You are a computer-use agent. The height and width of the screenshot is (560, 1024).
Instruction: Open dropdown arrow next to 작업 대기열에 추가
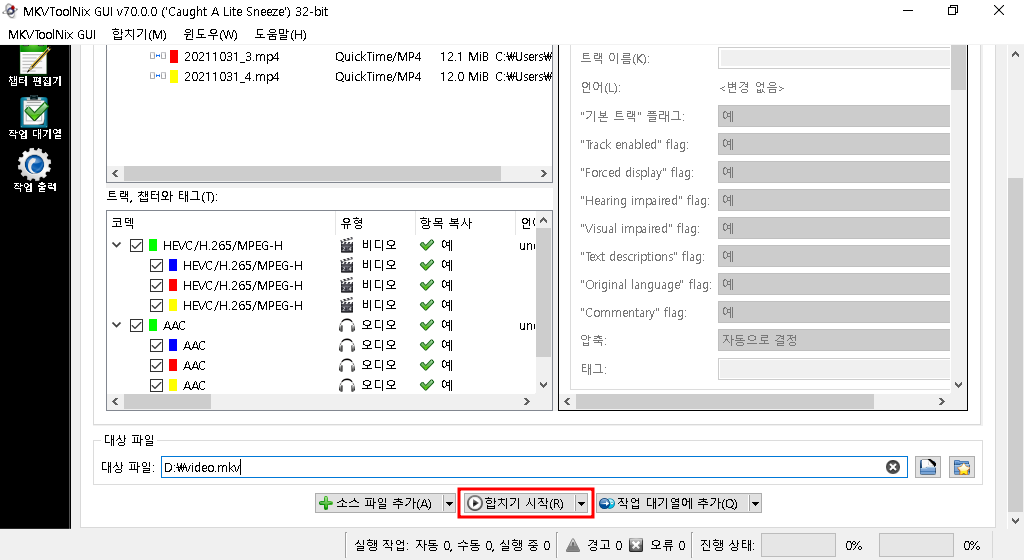[x=755, y=503]
